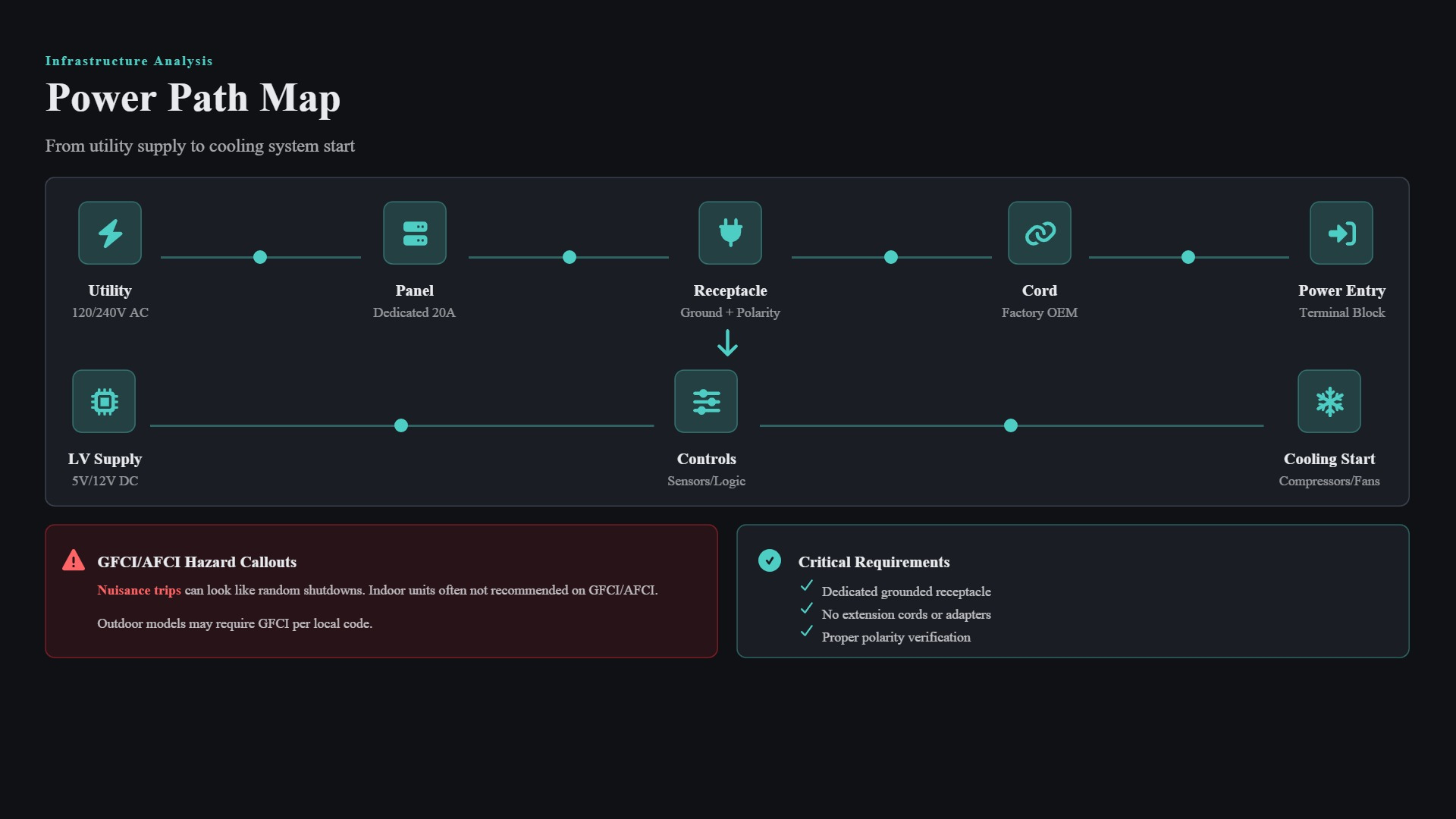The image size is (1456, 819).
Task: Click checkmark beside No extension cords
Action: coord(807,608)
